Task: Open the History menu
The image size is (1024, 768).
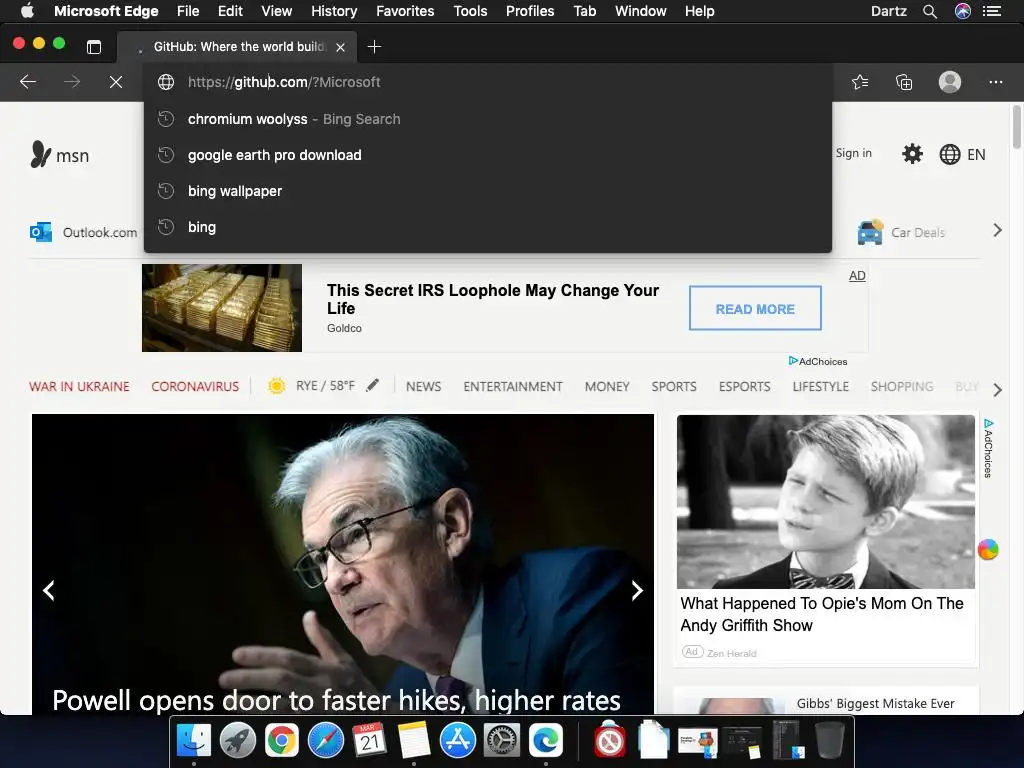Action: (334, 11)
